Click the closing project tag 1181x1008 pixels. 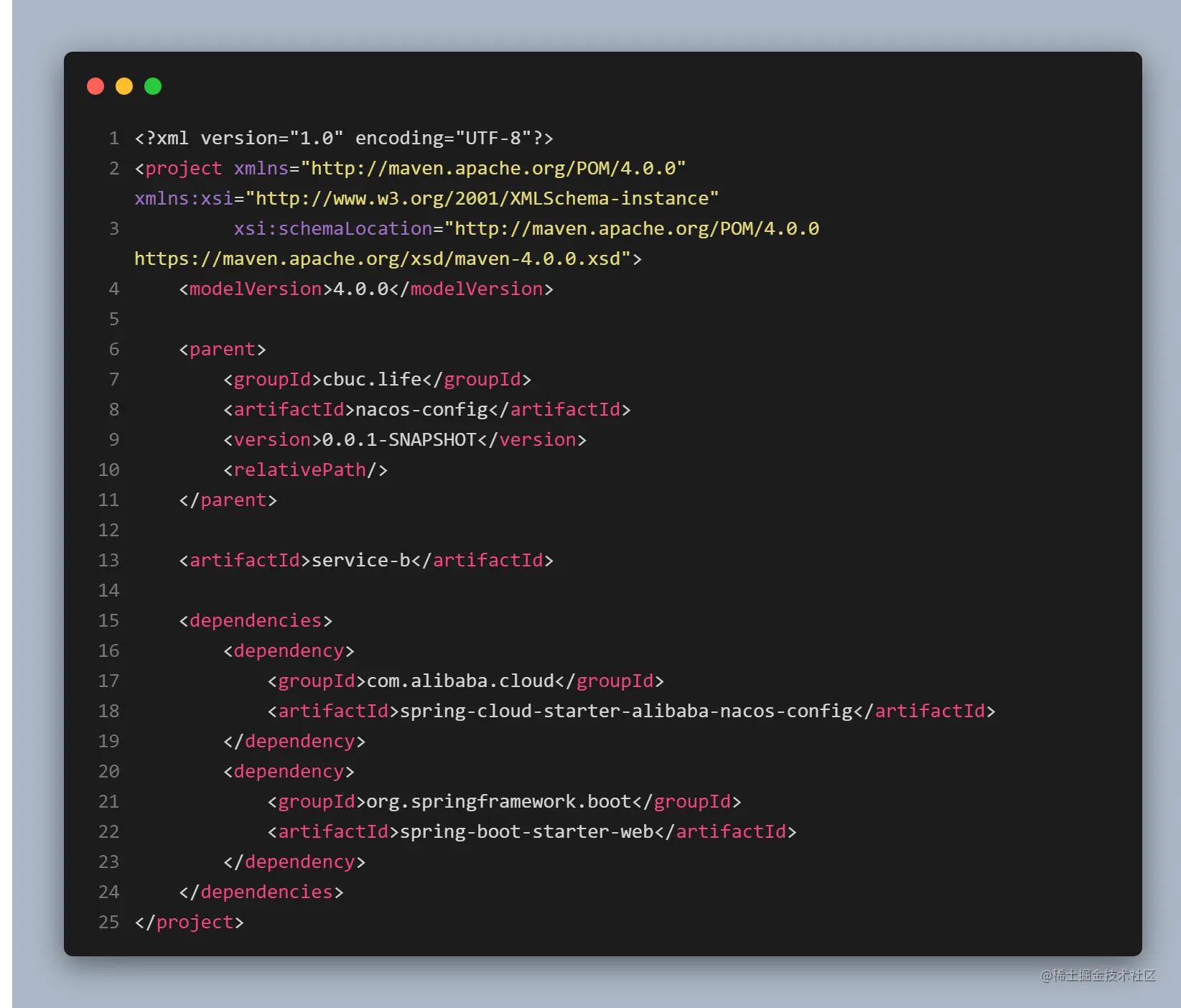(x=190, y=923)
